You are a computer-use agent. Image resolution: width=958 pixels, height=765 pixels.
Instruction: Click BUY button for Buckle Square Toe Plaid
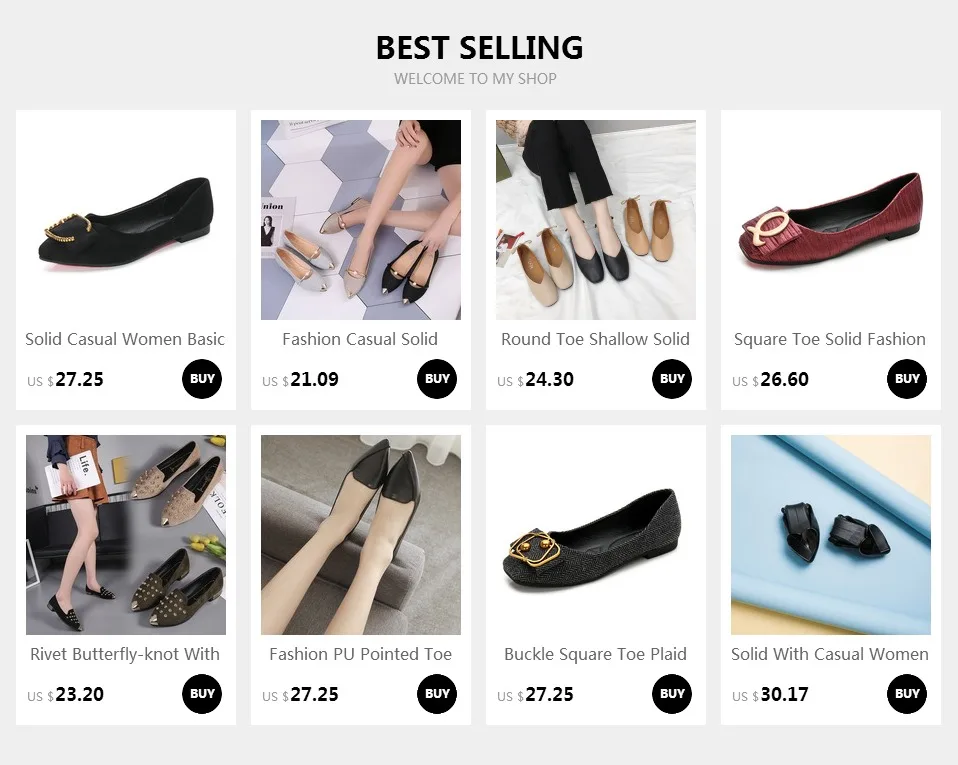[x=672, y=694]
